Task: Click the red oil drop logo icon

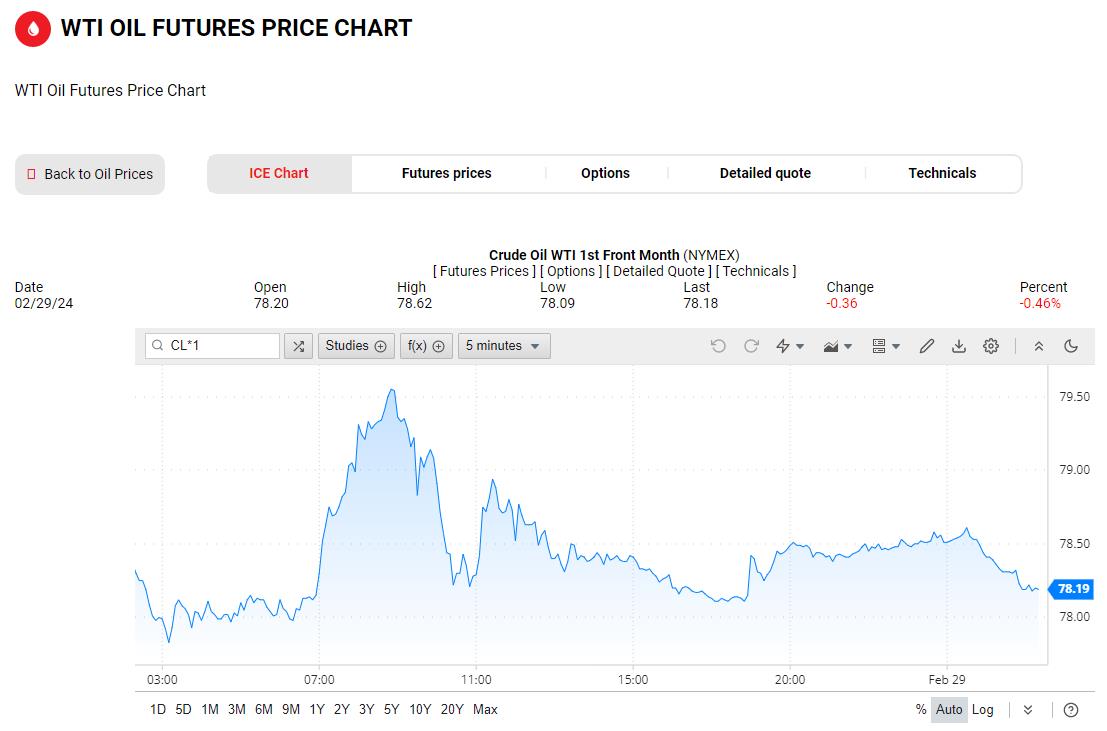Action: (32, 28)
